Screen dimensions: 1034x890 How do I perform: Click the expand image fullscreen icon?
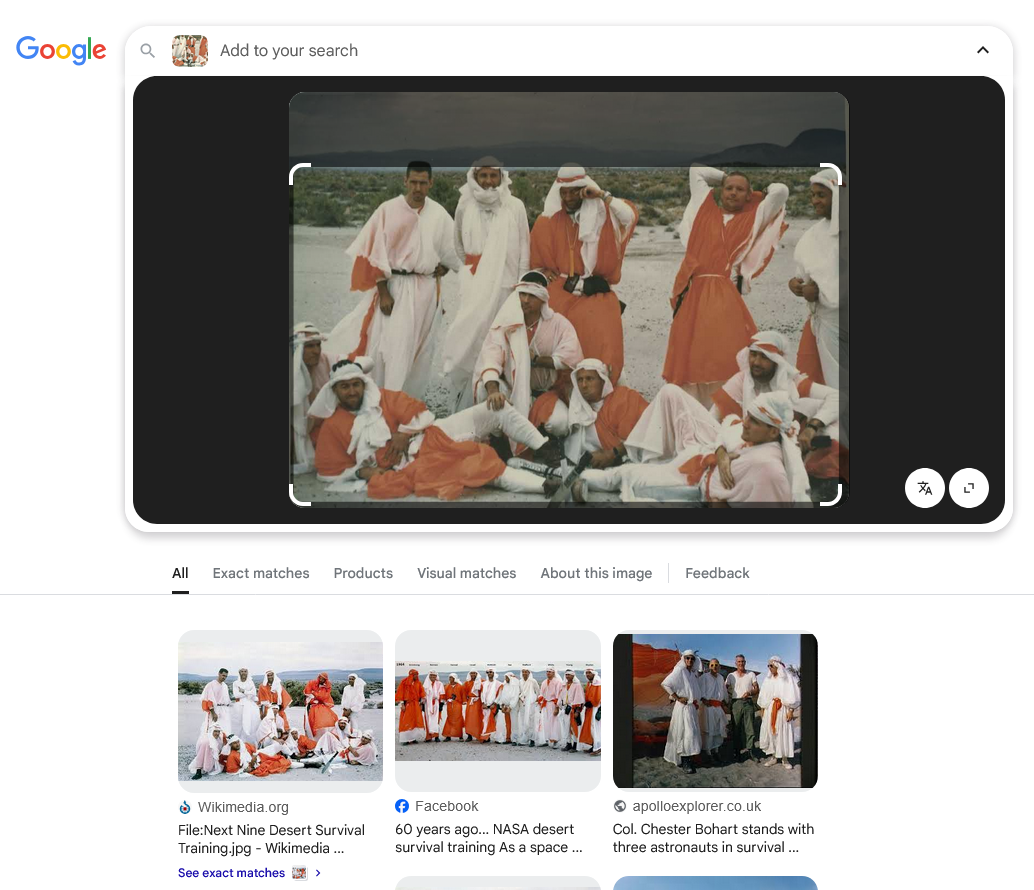click(x=969, y=488)
